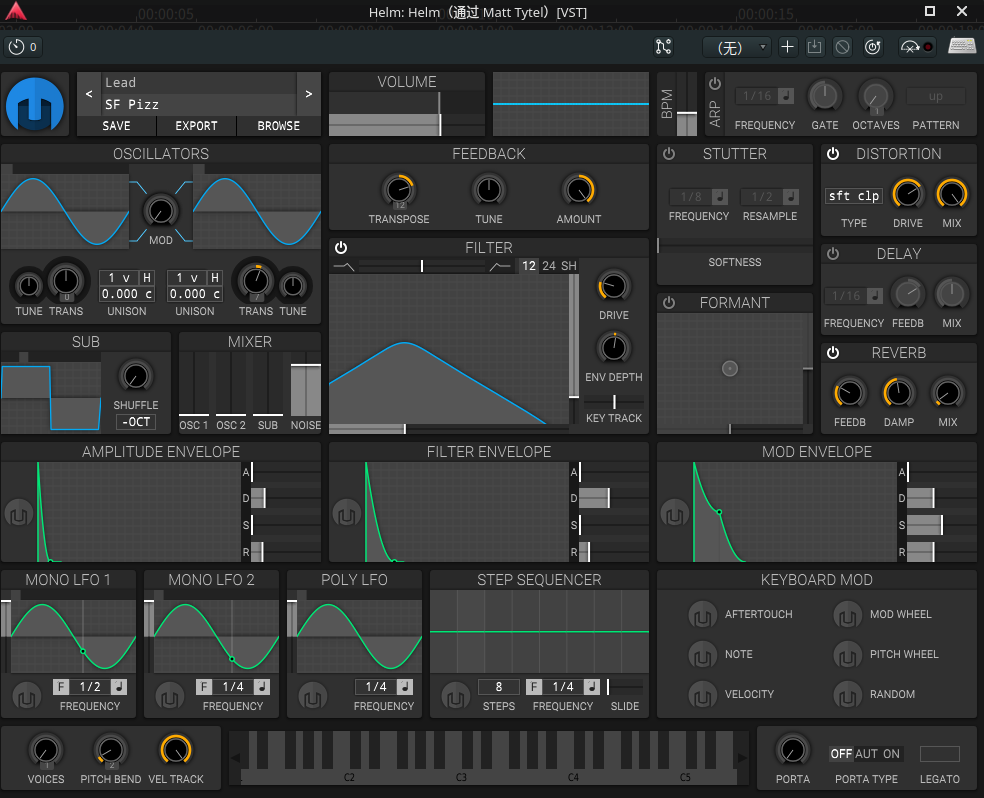Click the EXPORT patch button

coord(196,125)
